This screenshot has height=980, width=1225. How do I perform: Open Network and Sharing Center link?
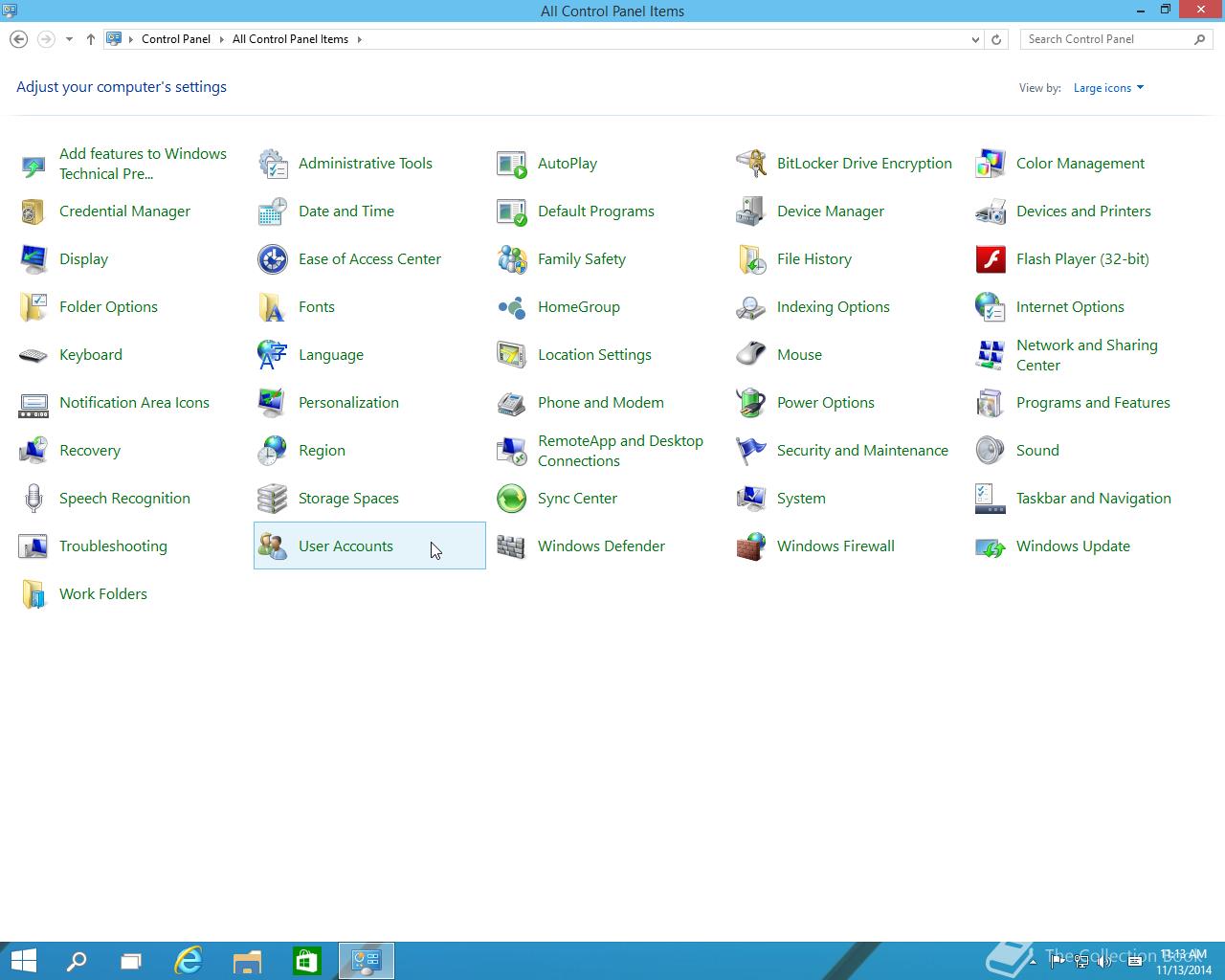(x=1087, y=355)
